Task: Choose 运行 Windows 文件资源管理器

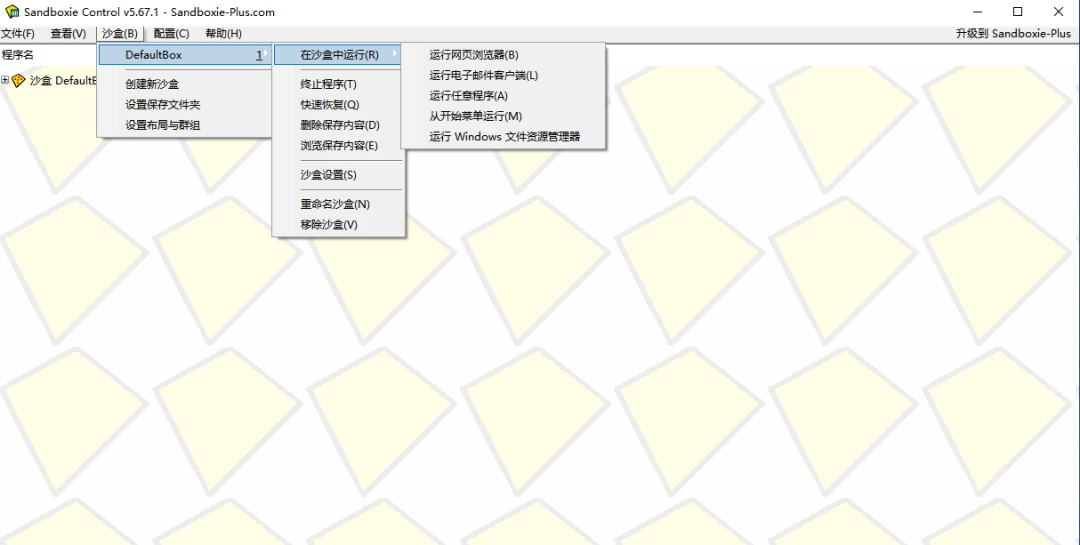Action: click(x=504, y=137)
